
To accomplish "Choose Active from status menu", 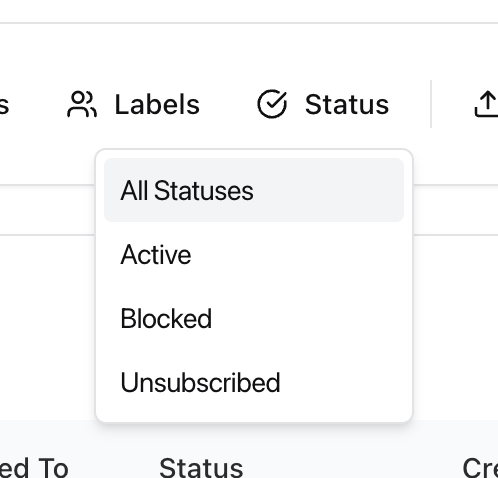I will point(254,254).
